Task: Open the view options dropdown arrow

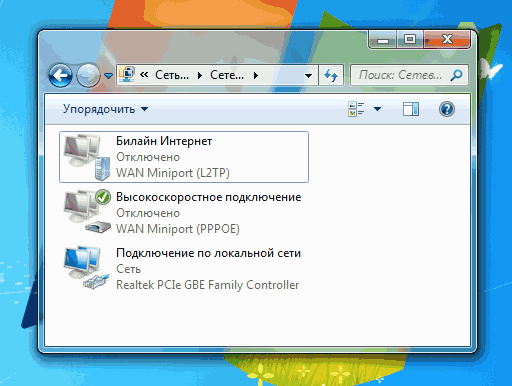Action: pyautogui.click(x=377, y=109)
